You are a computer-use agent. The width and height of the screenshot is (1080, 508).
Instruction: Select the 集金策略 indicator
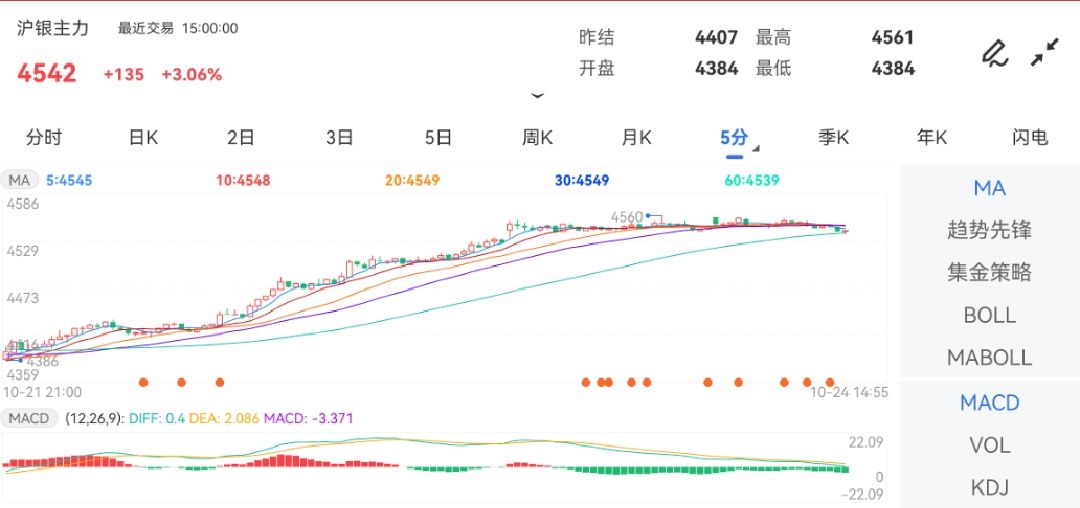[x=990, y=273]
